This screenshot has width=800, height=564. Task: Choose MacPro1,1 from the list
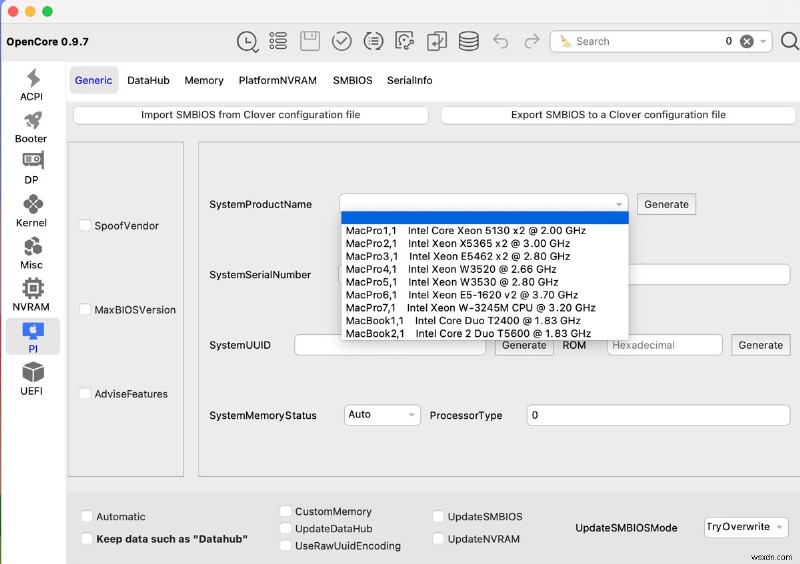coord(484,230)
